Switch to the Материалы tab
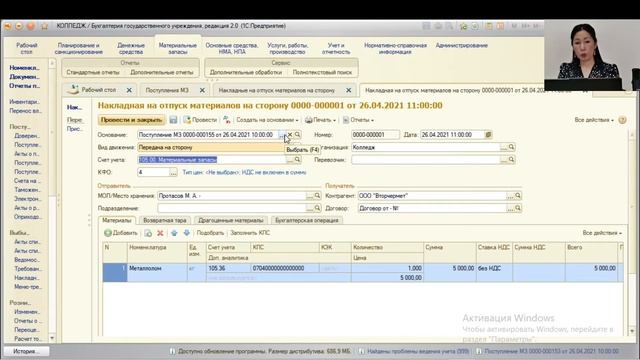This screenshot has width=640, height=360. (117, 220)
